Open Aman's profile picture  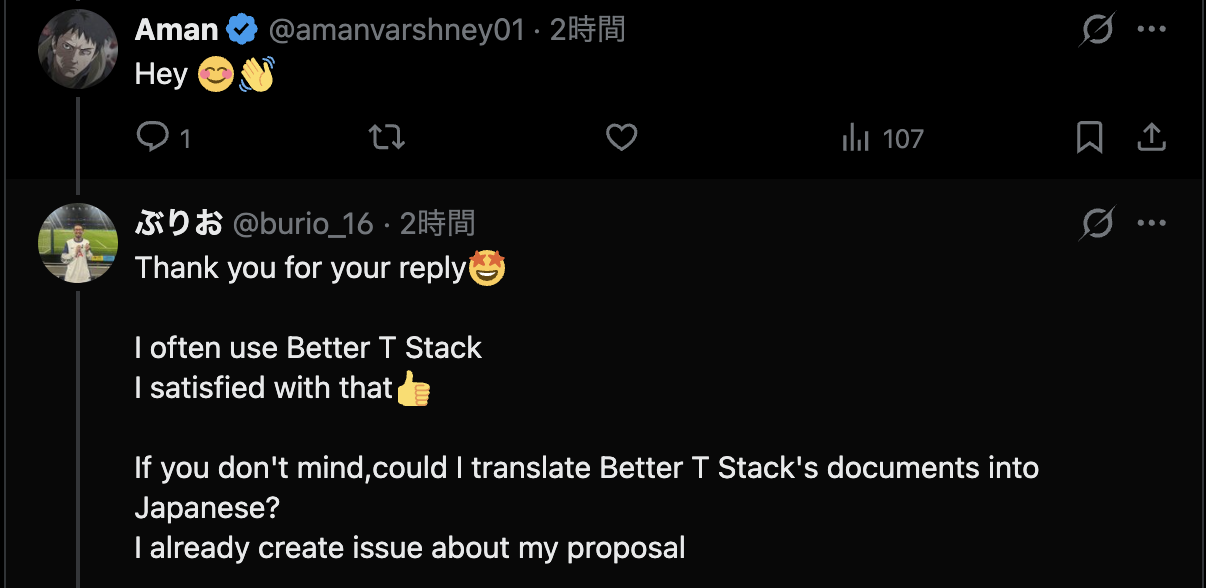click(x=78, y=49)
